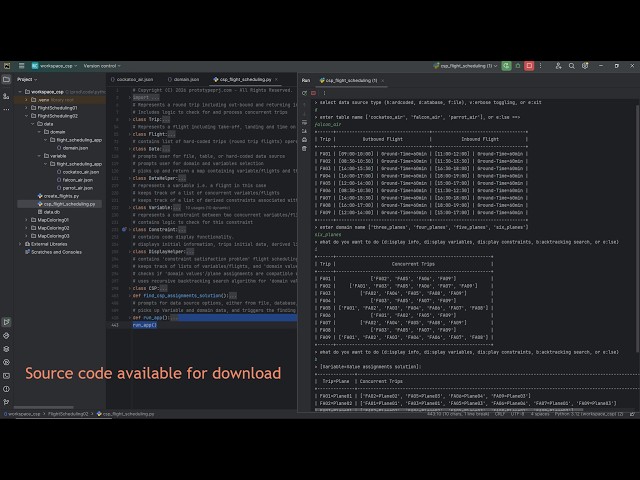The width and height of the screenshot is (640, 480).
Task: Open more run actions vertical dots
Action: [x=540, y=66]
